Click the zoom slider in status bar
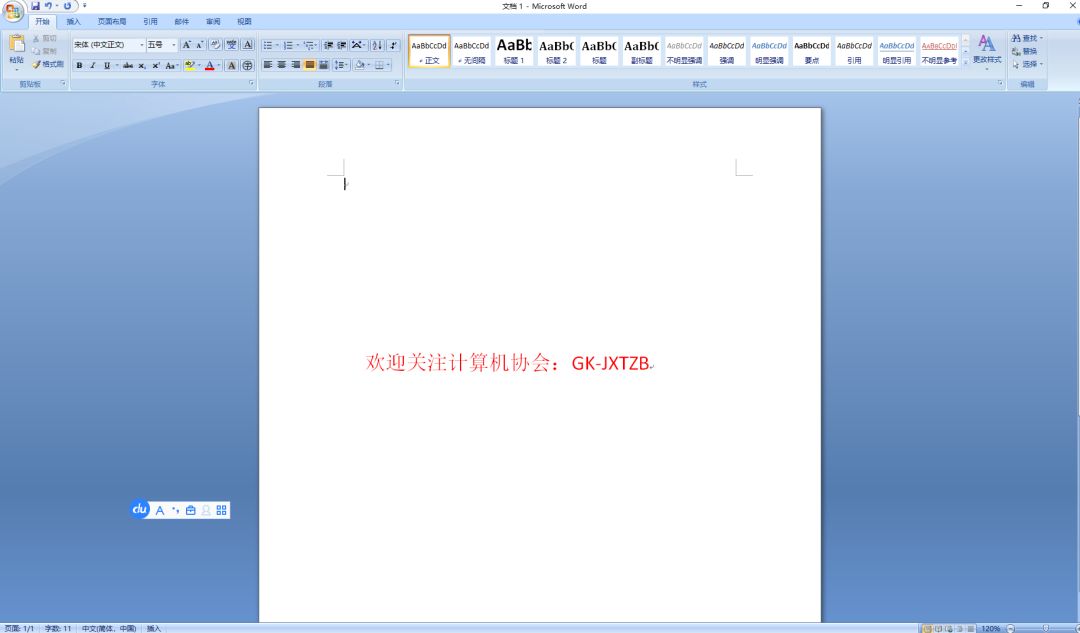This screenshot has width=1080, height=633. (1045, 628)
